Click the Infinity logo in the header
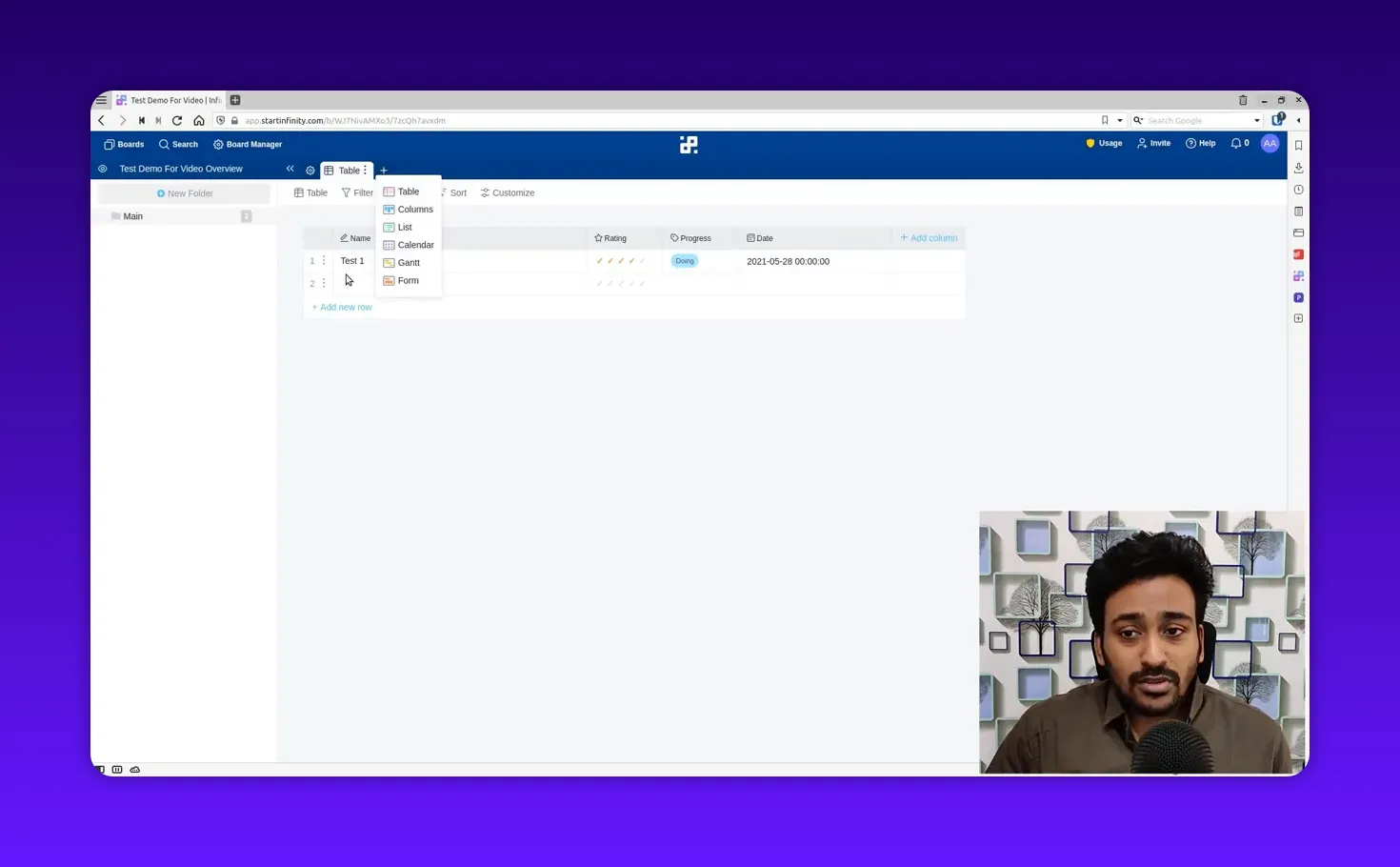This screenshot has width=1400, height=867. tap(689, 144)
